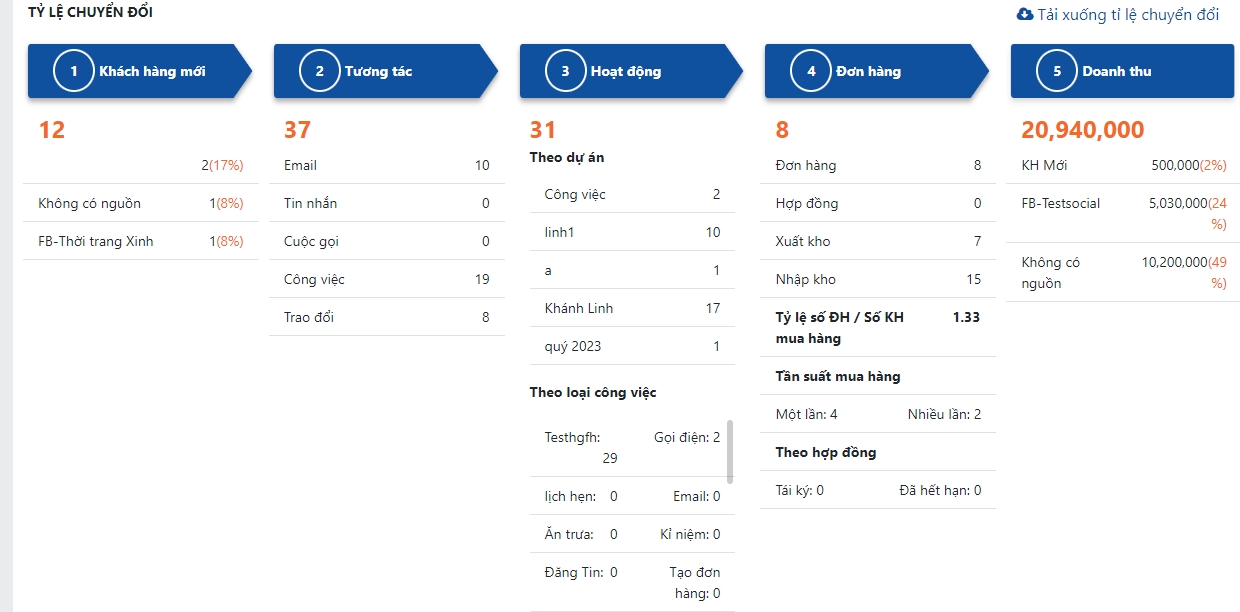This screenshot has width=1240, height=612.
Task: Click the step 2 circle icon
Action: click(320, 71)
